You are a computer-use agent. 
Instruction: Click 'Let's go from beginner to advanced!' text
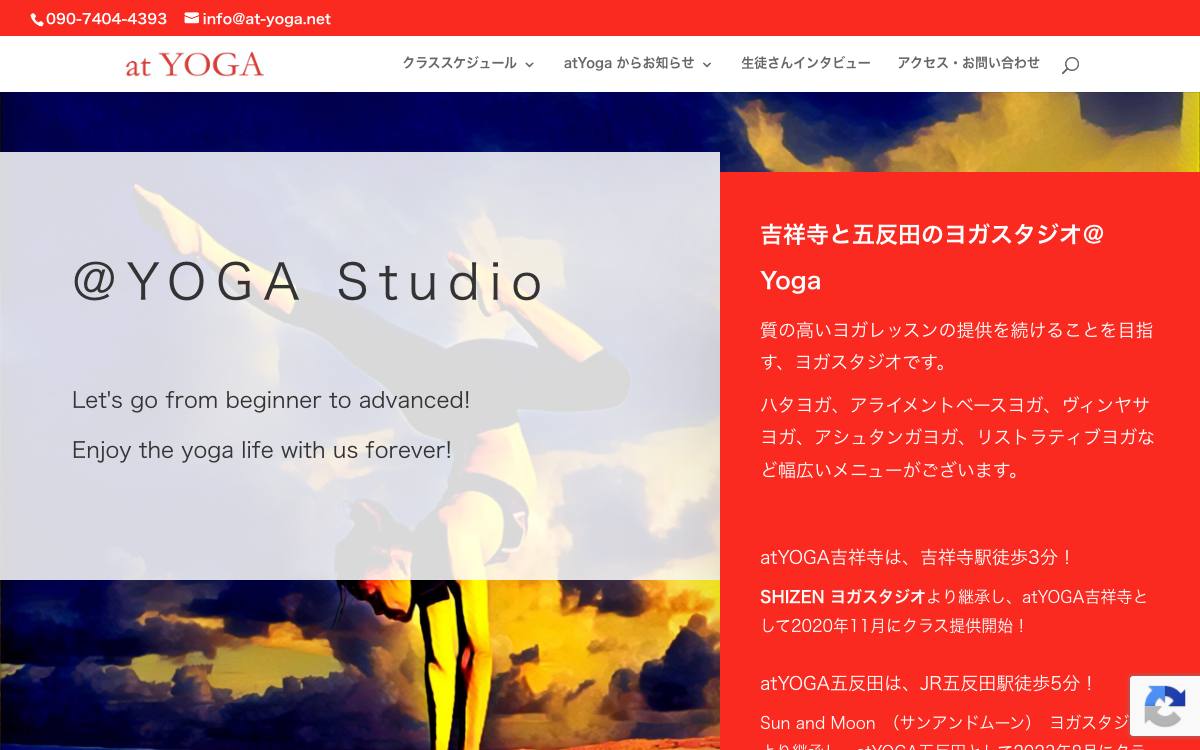coord(271,400)
